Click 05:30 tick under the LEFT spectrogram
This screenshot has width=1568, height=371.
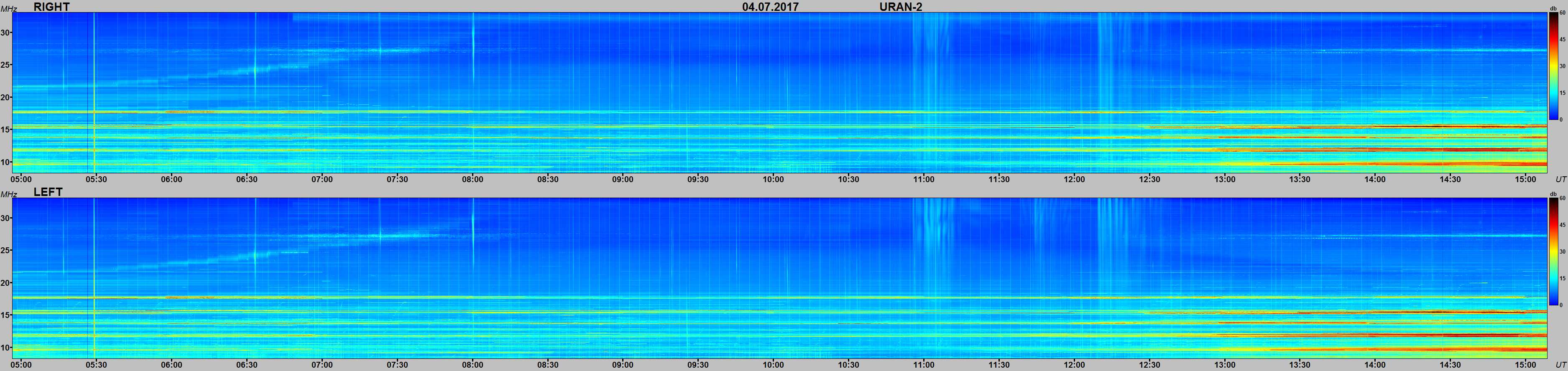[x=96, y=364]
